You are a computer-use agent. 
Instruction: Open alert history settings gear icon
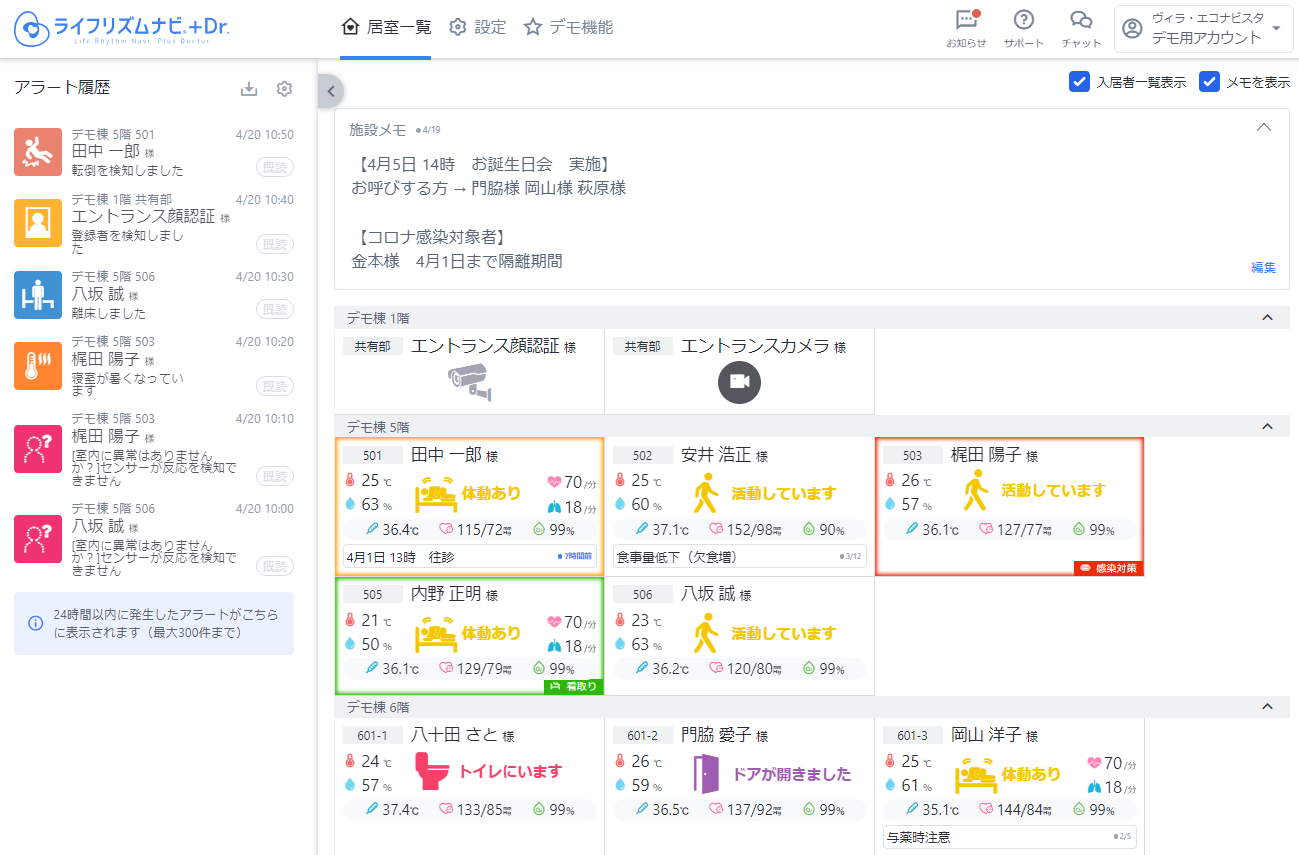pos(284,89)
